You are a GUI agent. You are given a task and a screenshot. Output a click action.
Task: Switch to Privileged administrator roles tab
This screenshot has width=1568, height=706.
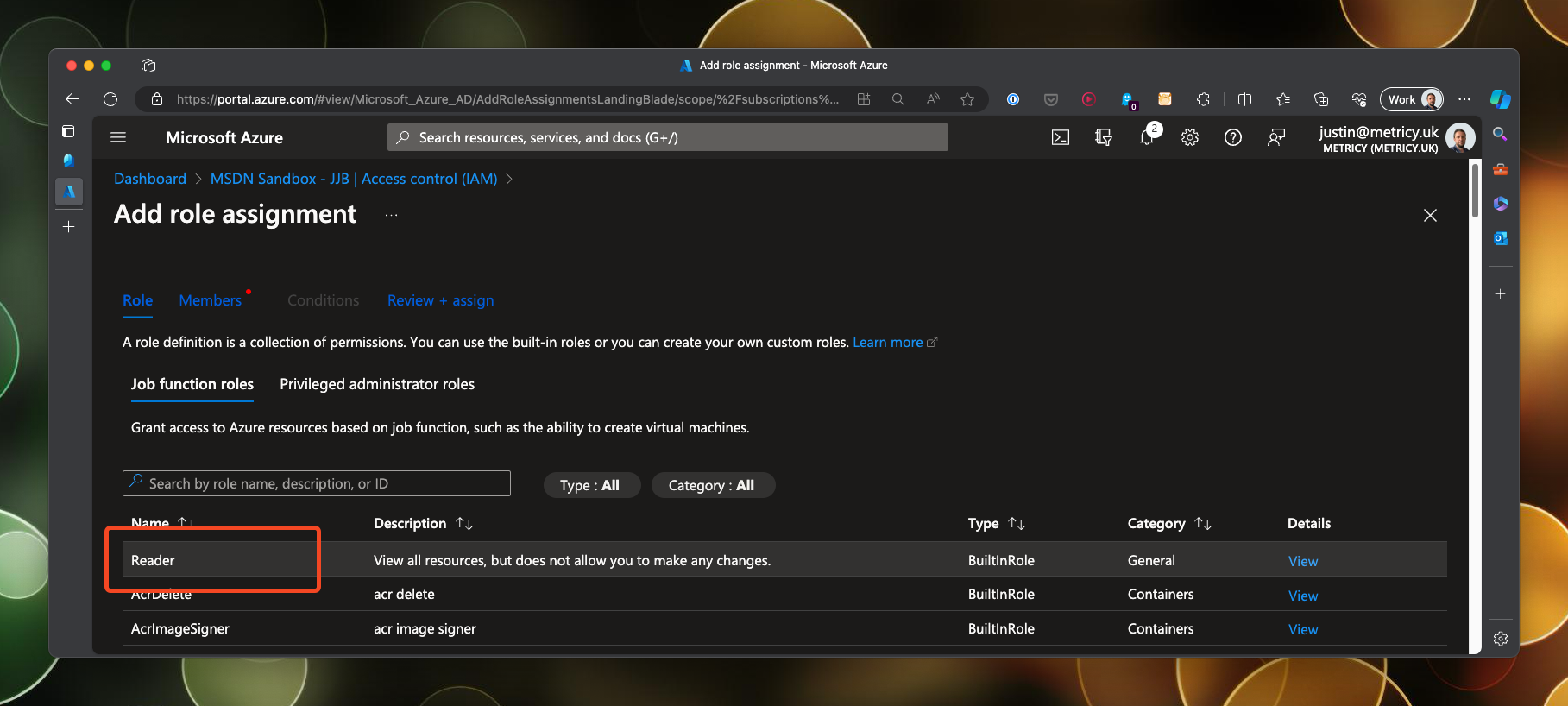[377, 384]
